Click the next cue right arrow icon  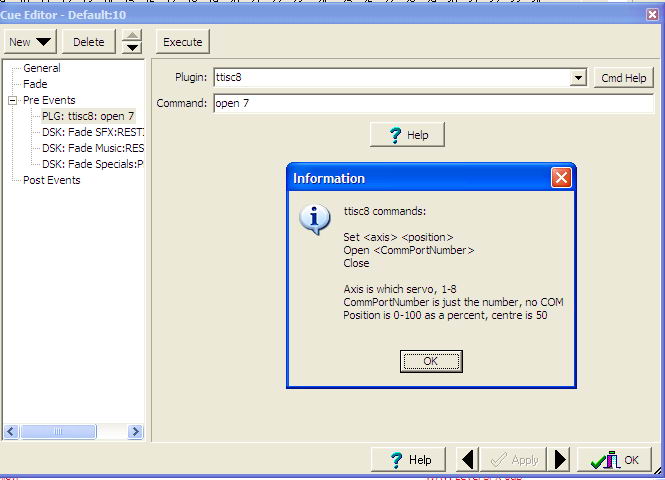pos(561,459)
